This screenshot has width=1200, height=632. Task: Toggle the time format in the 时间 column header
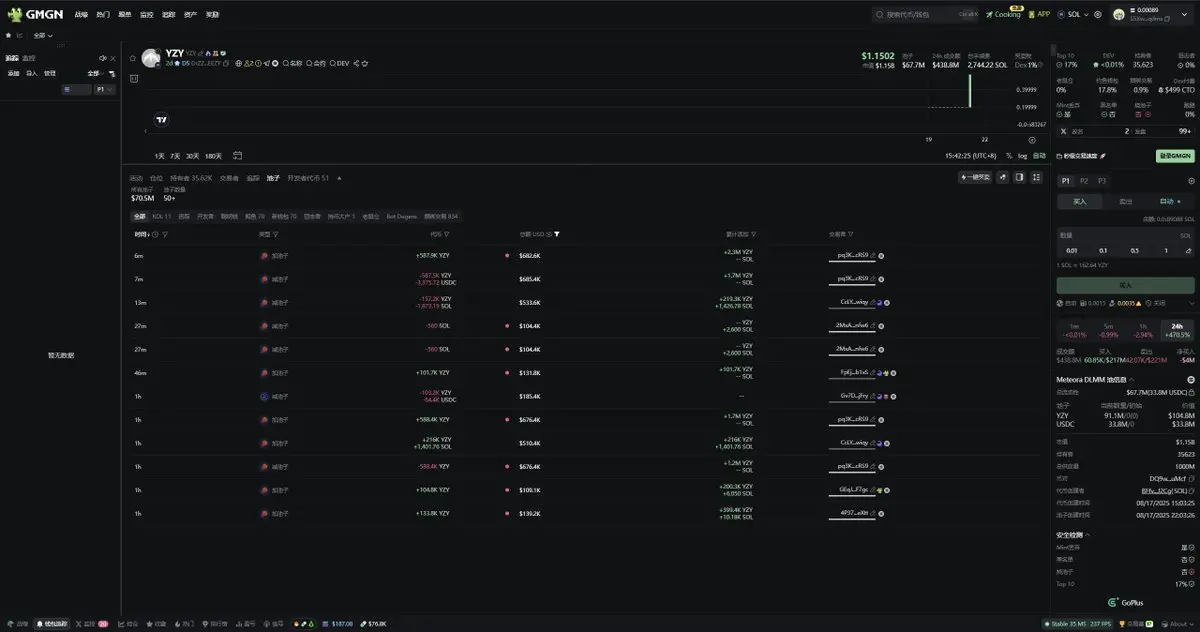[x=155, y=234]
